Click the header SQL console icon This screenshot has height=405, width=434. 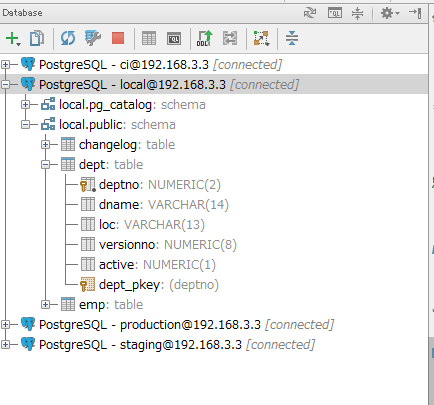335,13
